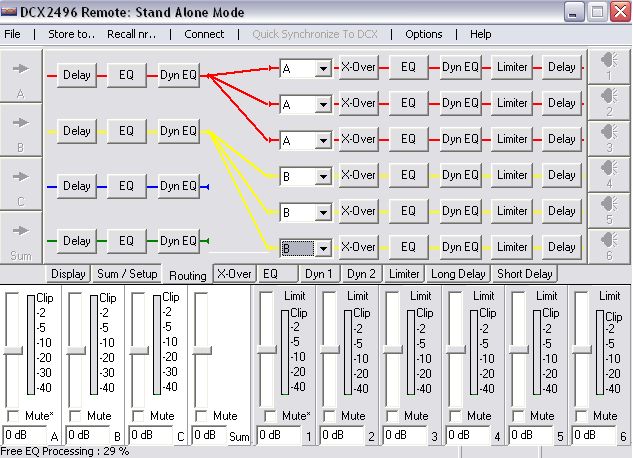This screenshot has width=633, height=458.
Task: Click input A 0 dB gain field
Action: click(x=24, y=435)
